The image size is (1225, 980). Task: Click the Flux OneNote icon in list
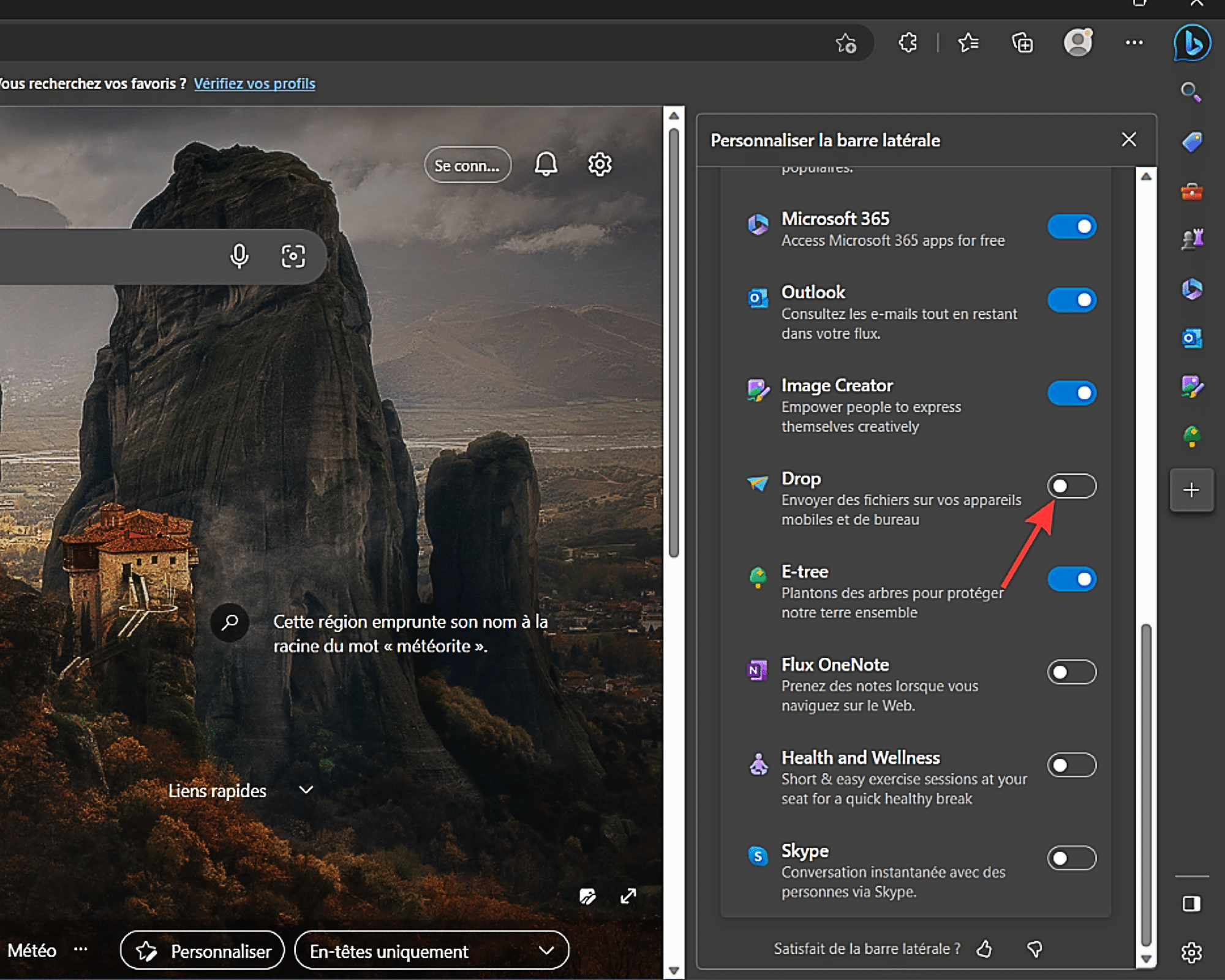point(758,669)
